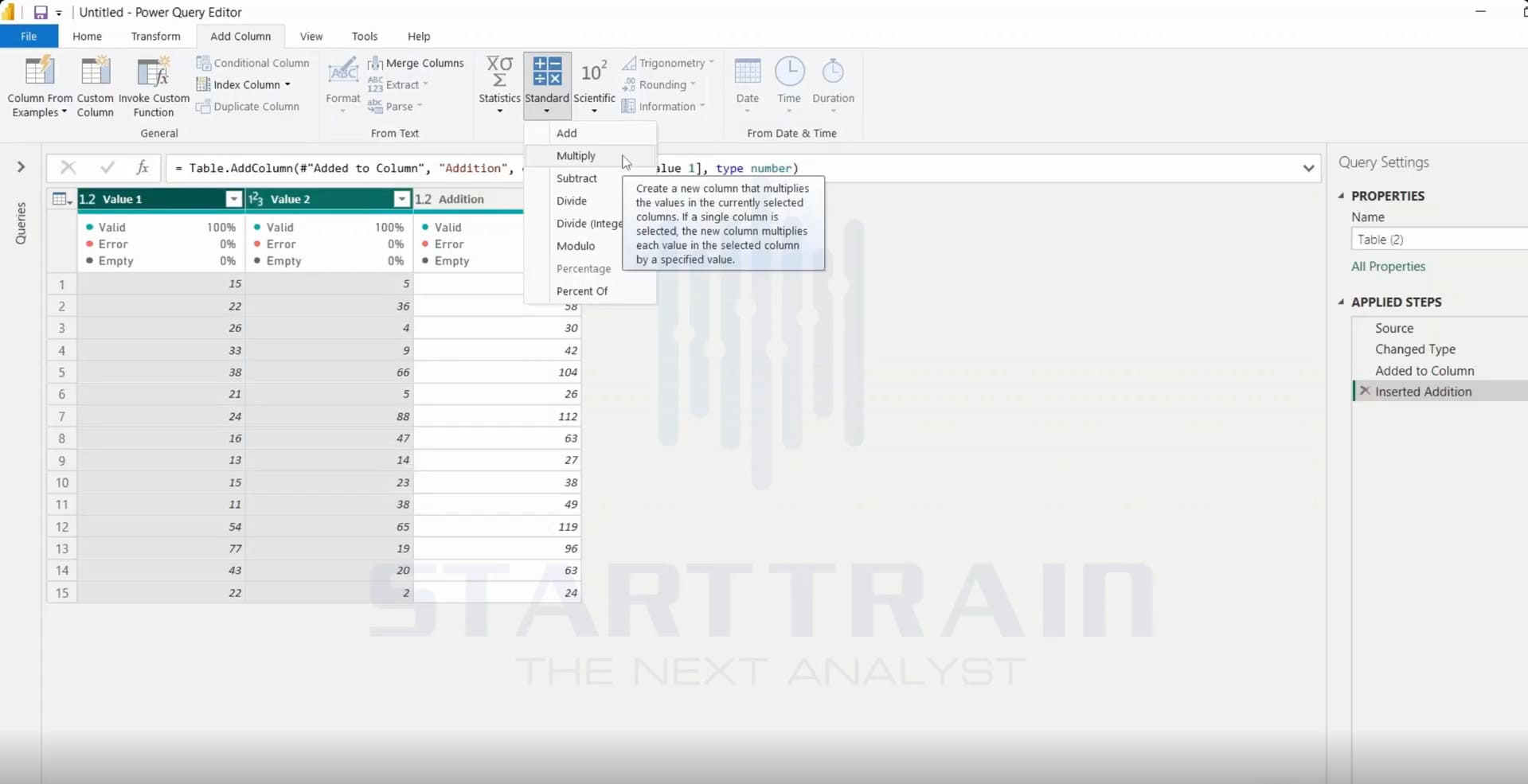Collapse the PROPERTIES section
Viewport: 1528px width, 784px height.
point(1342,196)
